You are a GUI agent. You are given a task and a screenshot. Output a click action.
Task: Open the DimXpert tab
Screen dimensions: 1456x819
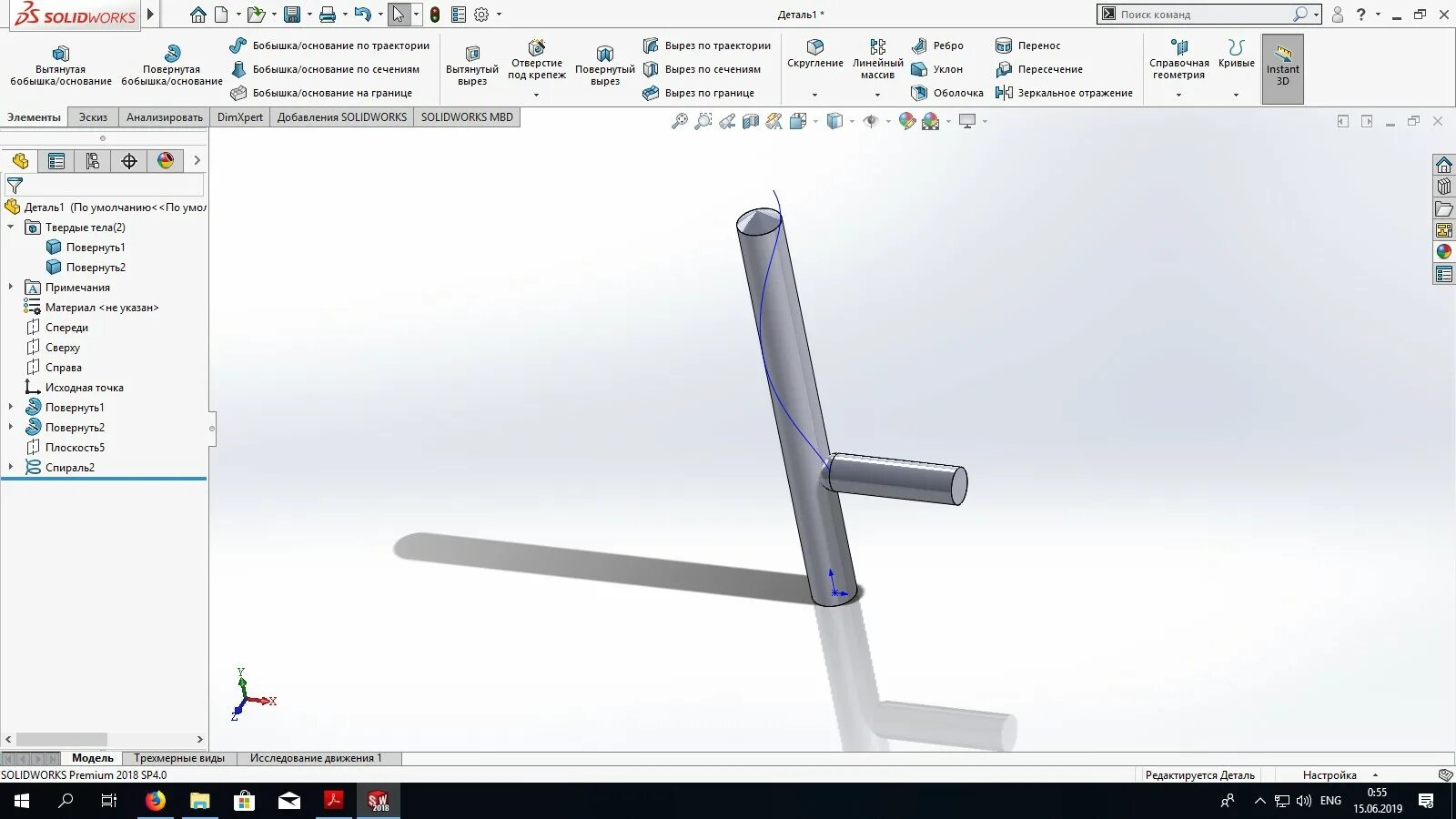239,116
